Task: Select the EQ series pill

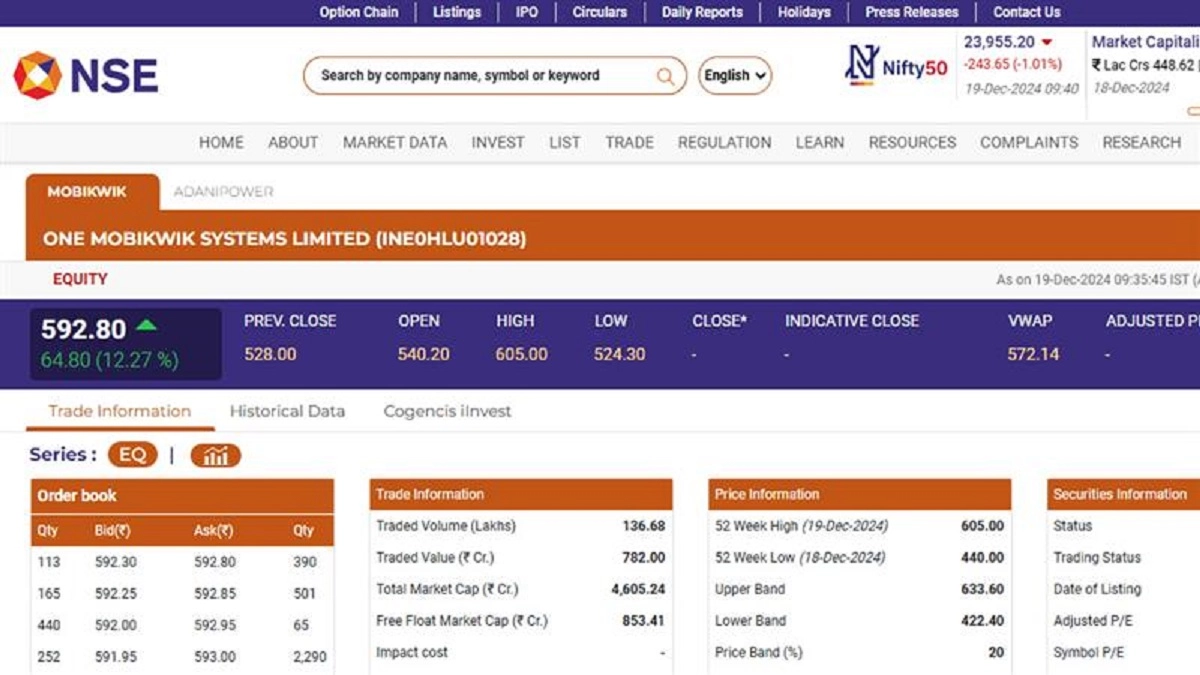Action: point(133,456)
